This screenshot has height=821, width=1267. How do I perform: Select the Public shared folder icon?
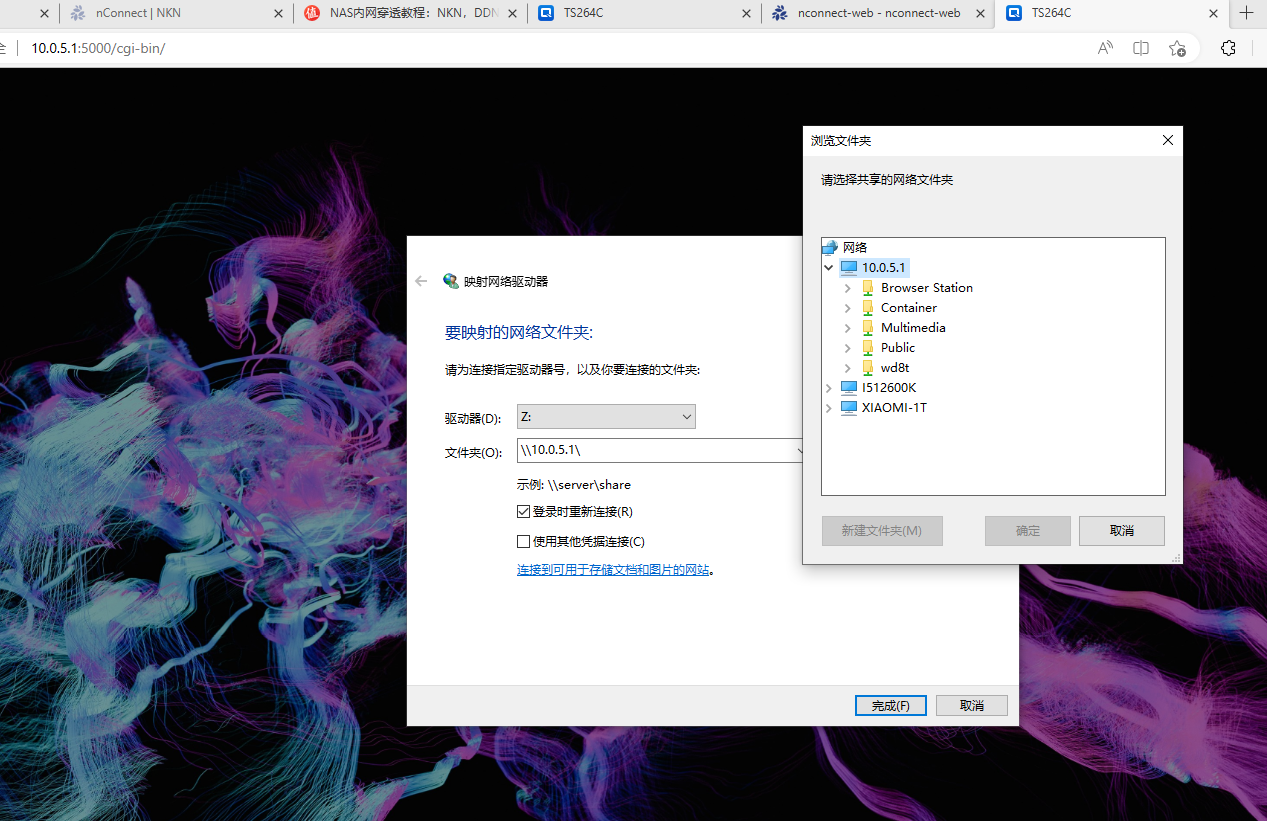click(x=867, y=347)
